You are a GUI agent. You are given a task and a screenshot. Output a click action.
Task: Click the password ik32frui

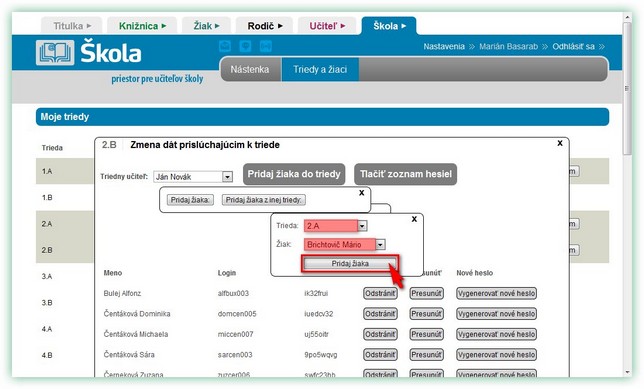click(x=316, y=293)
